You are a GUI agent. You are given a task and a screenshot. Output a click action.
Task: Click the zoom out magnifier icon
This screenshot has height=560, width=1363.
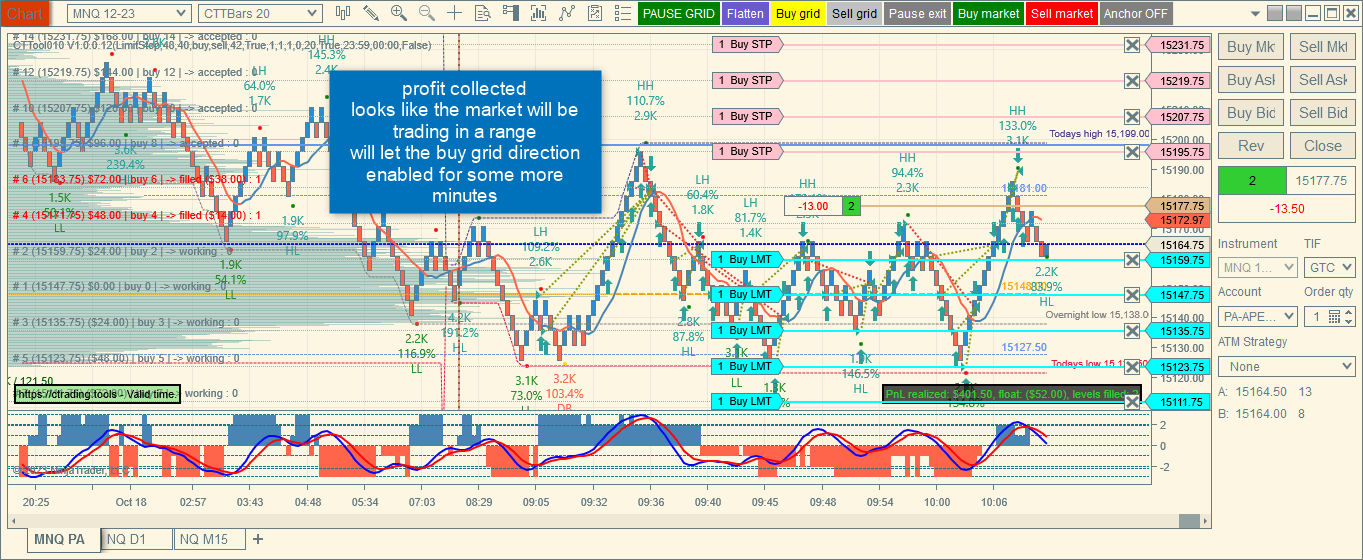pyautogui.click(x=427, y=13)
